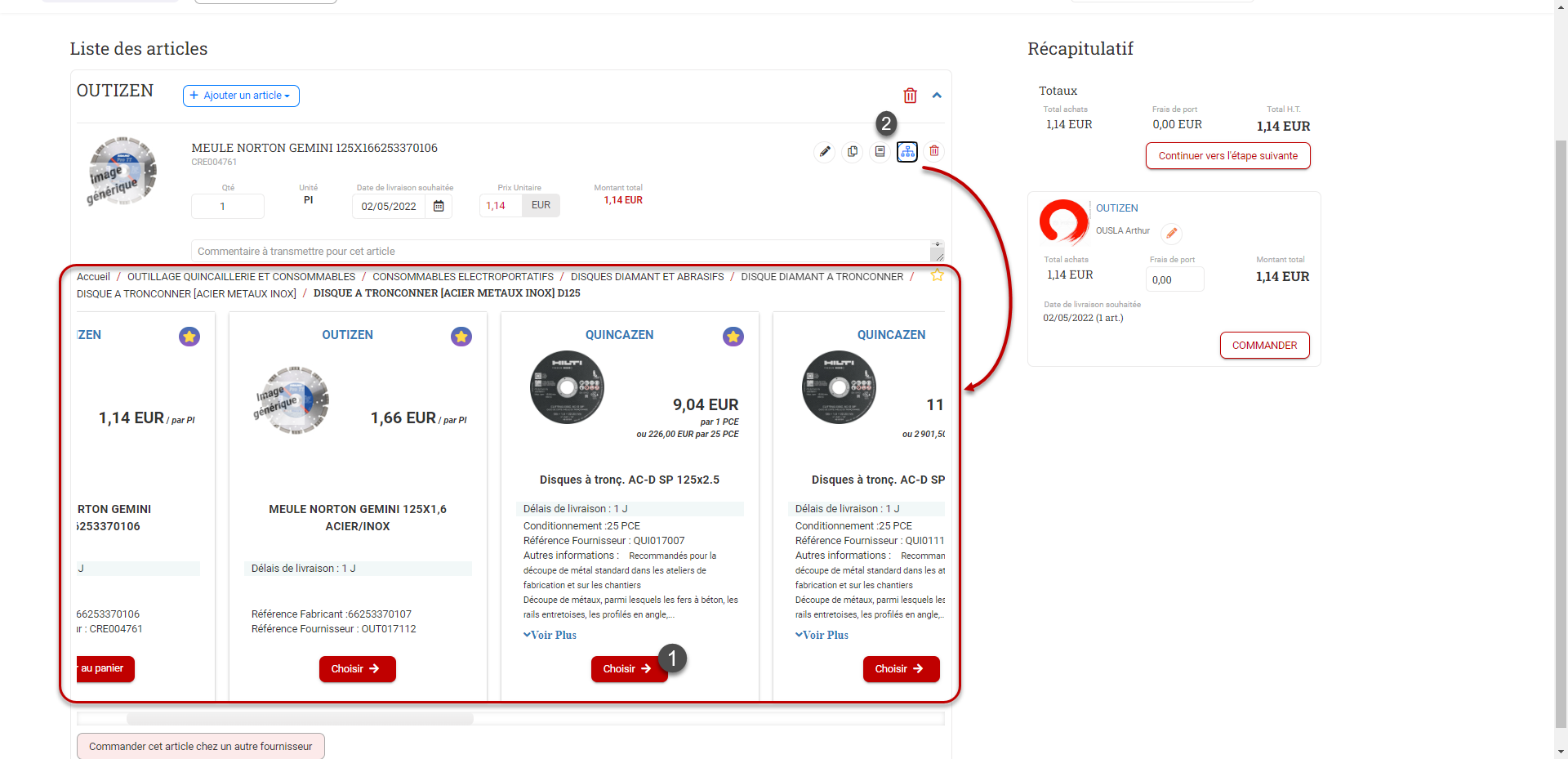Open the QUINCAZEN supplier title above 9,04 EUR
The image size is (1568, 759).
pyautogui.click(x=619, y=335)
